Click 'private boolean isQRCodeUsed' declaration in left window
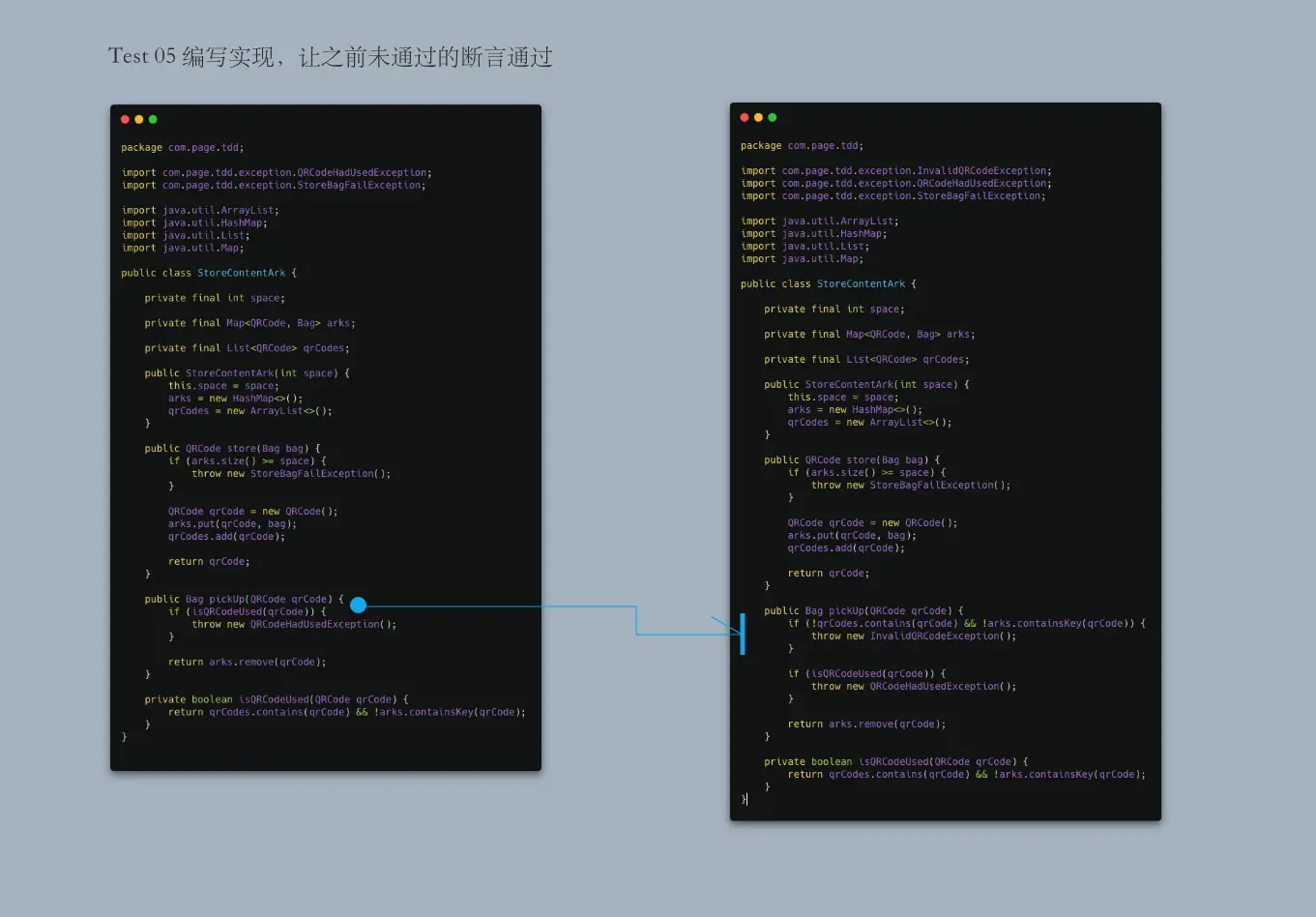 pyautogui.click(x=277, y=700)
